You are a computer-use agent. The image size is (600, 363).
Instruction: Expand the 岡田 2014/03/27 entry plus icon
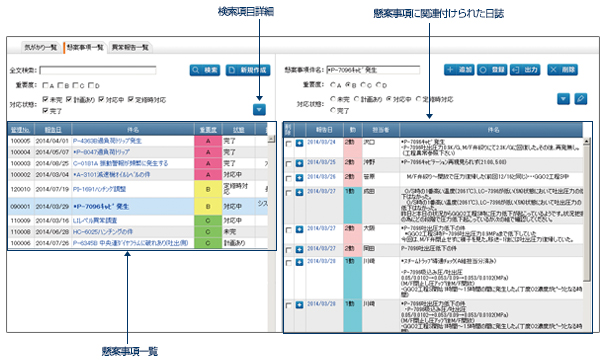pos(299,250)
